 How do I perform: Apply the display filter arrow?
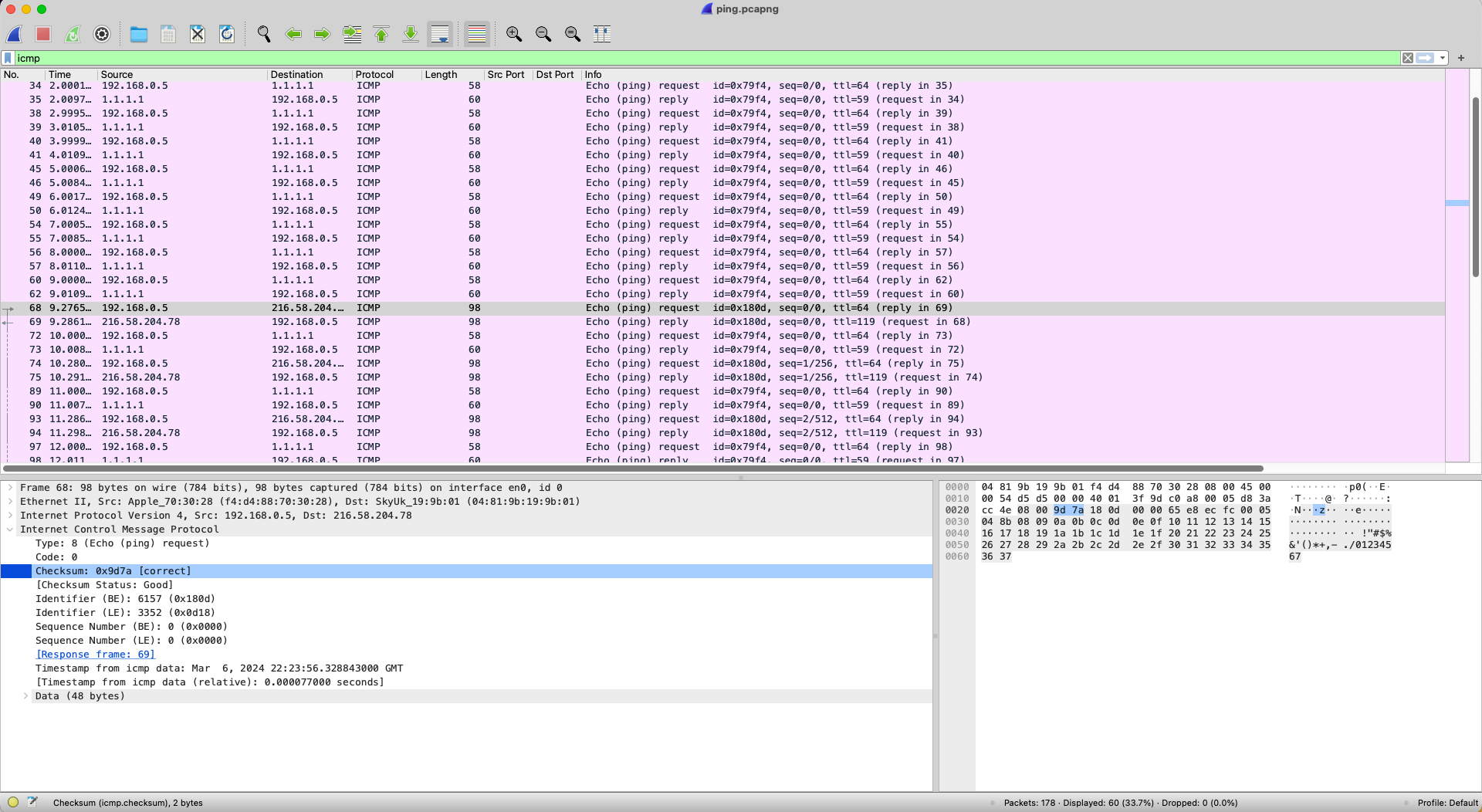click(1425, 58)
